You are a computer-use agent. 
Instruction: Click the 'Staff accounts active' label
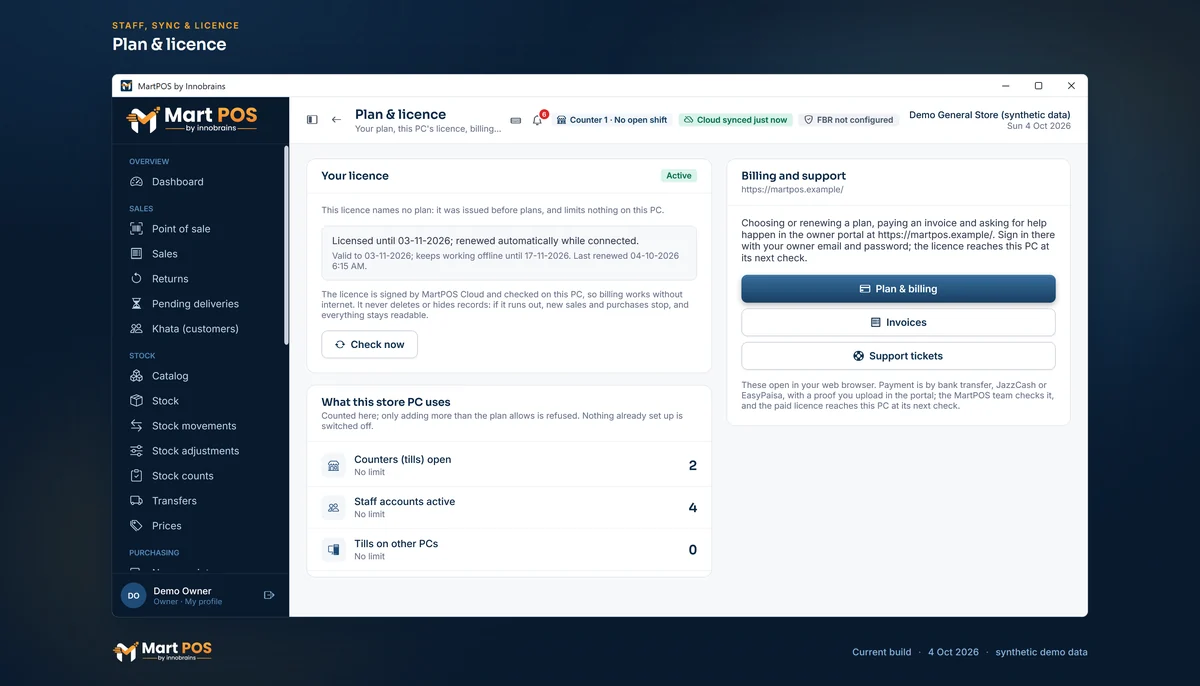tap(405, 502)
